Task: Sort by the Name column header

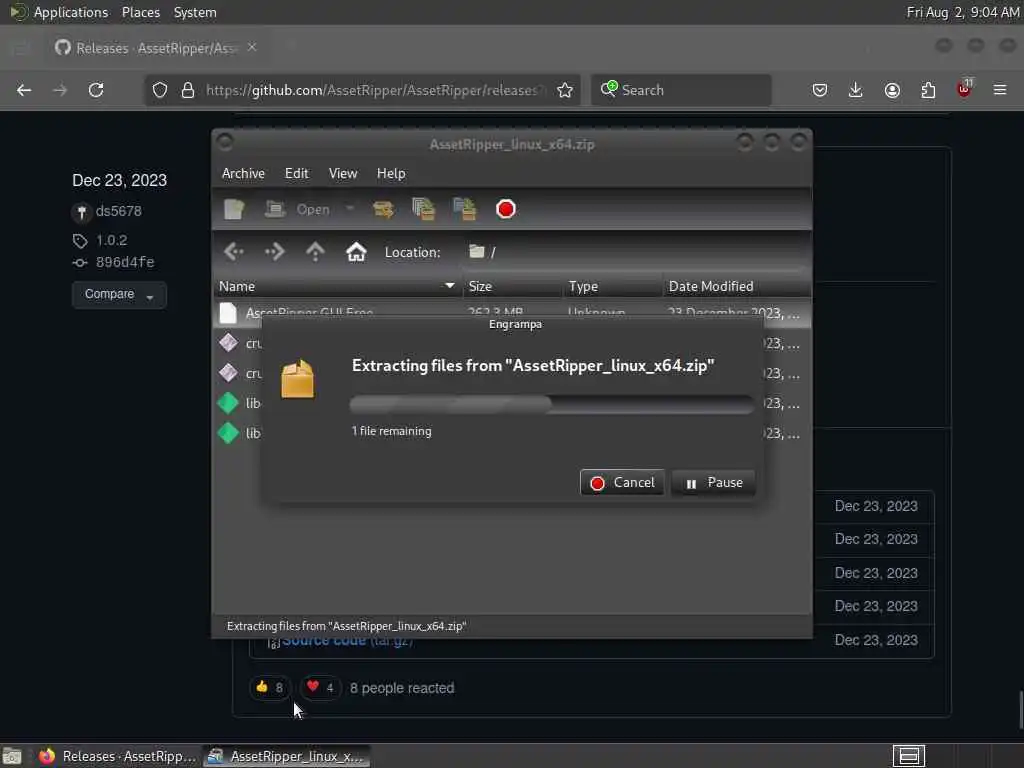Action: point(337,286)
